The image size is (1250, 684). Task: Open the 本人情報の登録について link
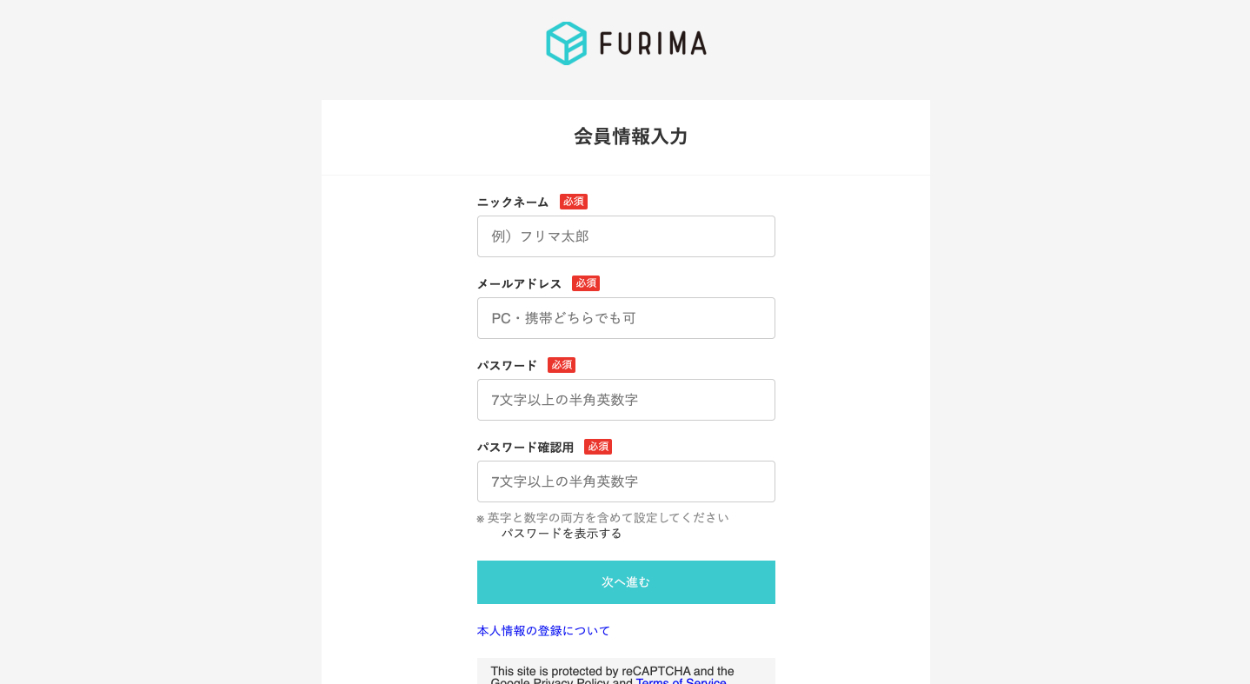pos(543,631)
